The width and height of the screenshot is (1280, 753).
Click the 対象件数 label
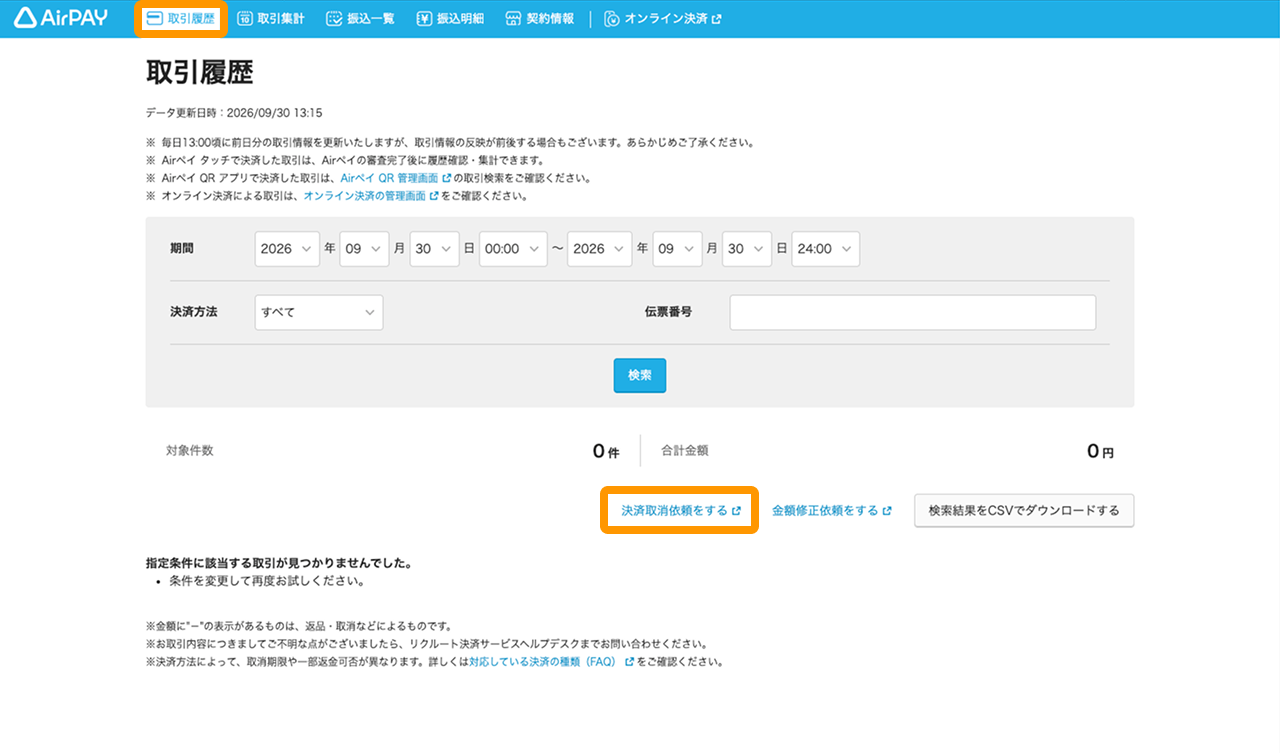190,451
